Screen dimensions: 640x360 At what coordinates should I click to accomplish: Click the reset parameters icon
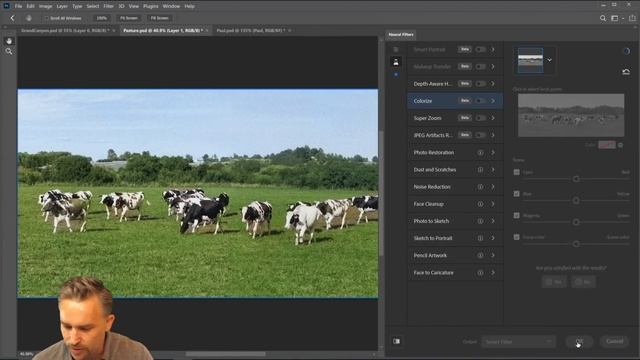[626, 72]
